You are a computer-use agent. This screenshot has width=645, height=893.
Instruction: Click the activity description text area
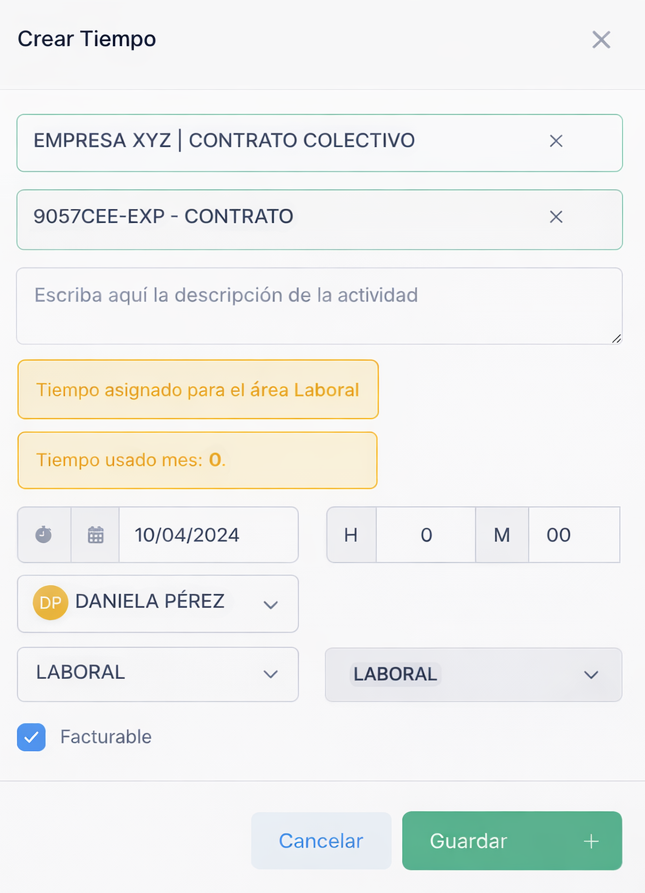(x=319, y=306)
